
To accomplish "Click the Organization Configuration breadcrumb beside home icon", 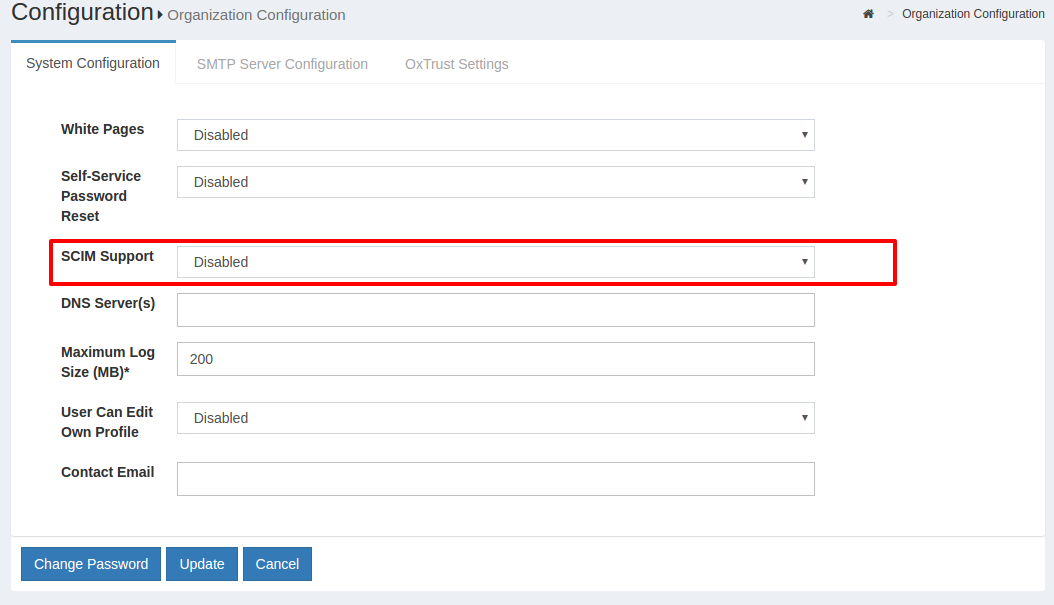I will [972, 14].
